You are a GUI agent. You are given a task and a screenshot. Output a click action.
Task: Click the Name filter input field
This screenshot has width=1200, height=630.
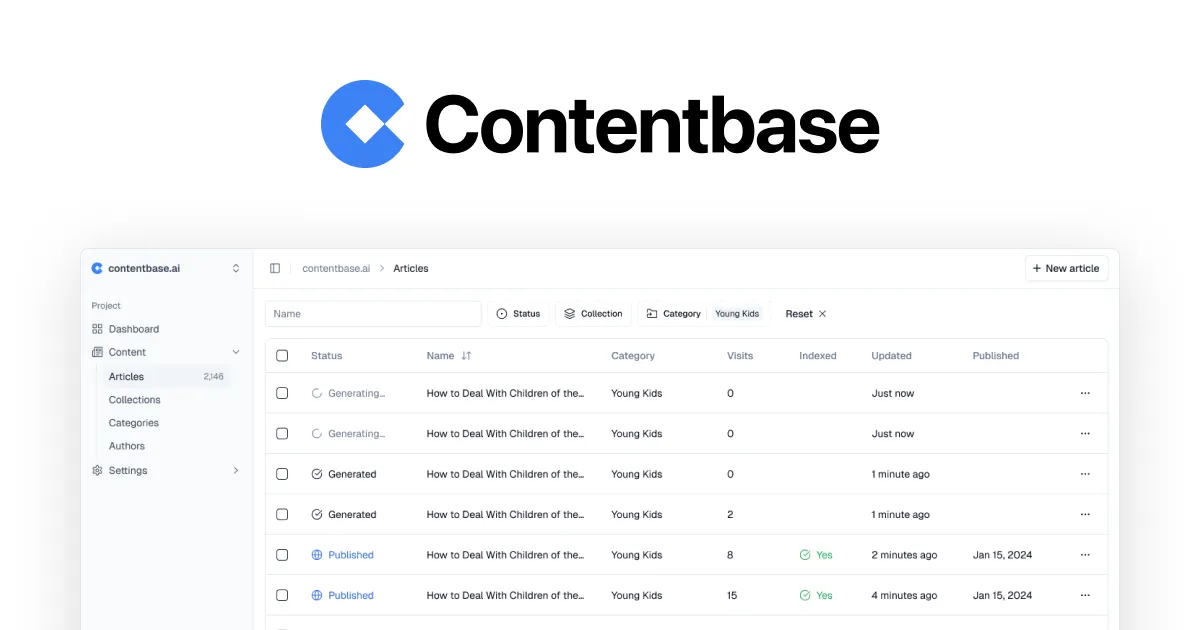(x=372, y=313)
